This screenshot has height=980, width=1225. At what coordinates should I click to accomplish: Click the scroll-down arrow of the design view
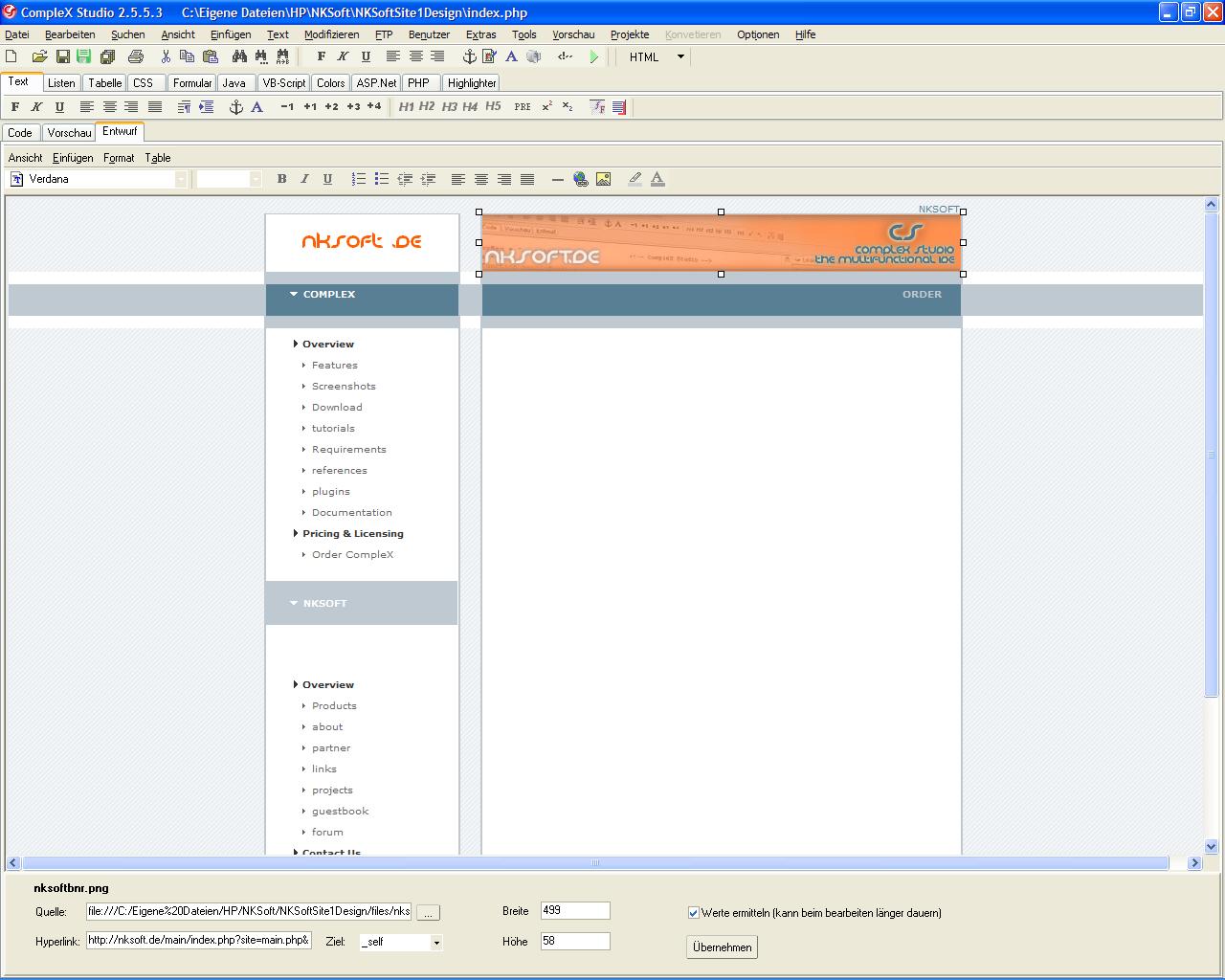click(1212, 847)
